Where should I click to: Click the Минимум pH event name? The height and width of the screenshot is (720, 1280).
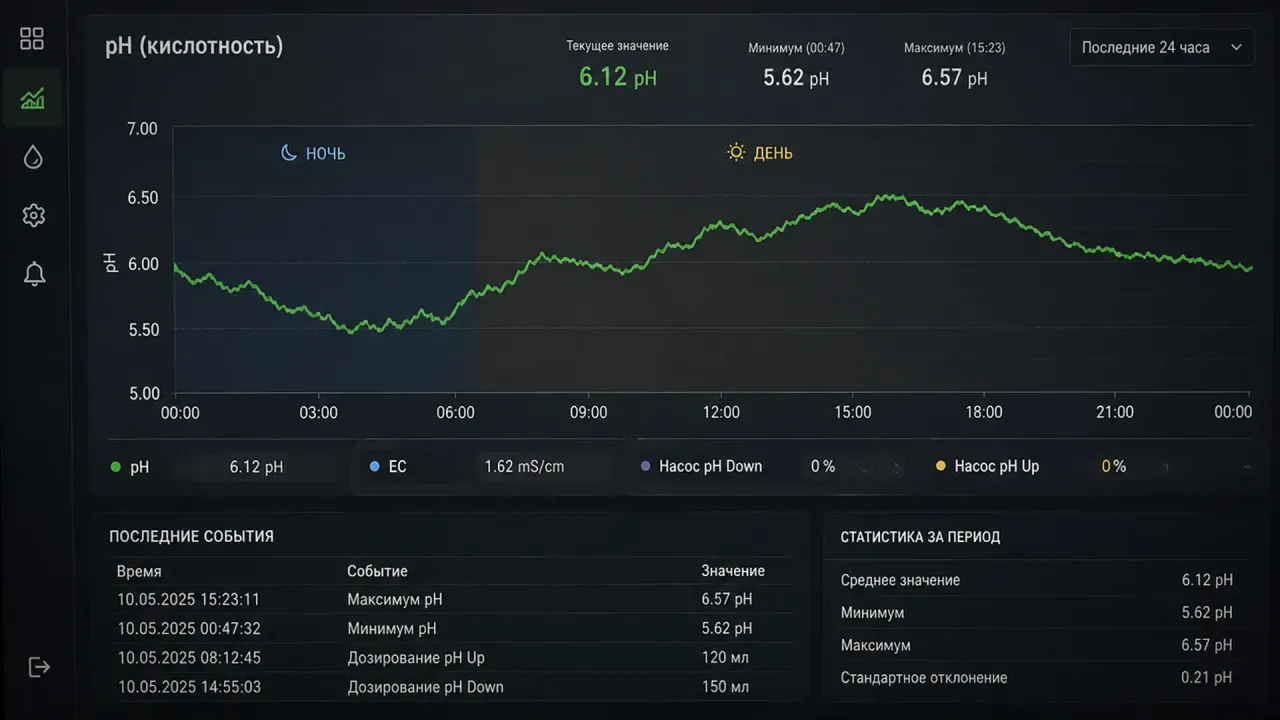coord(392,628)
